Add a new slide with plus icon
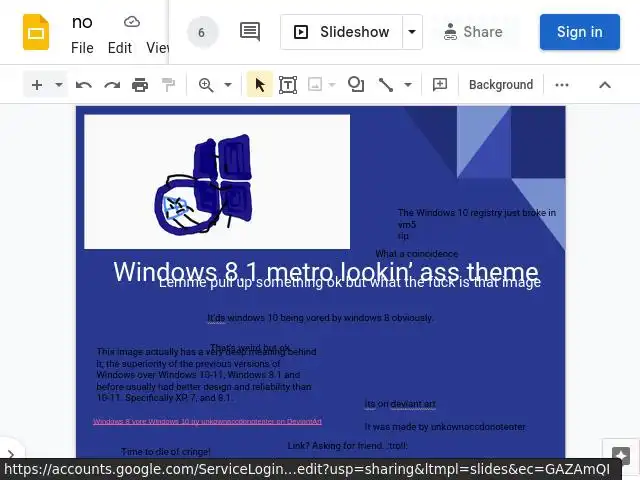Image resolution: width=640 pixels, height=480 pixels. 37,85
